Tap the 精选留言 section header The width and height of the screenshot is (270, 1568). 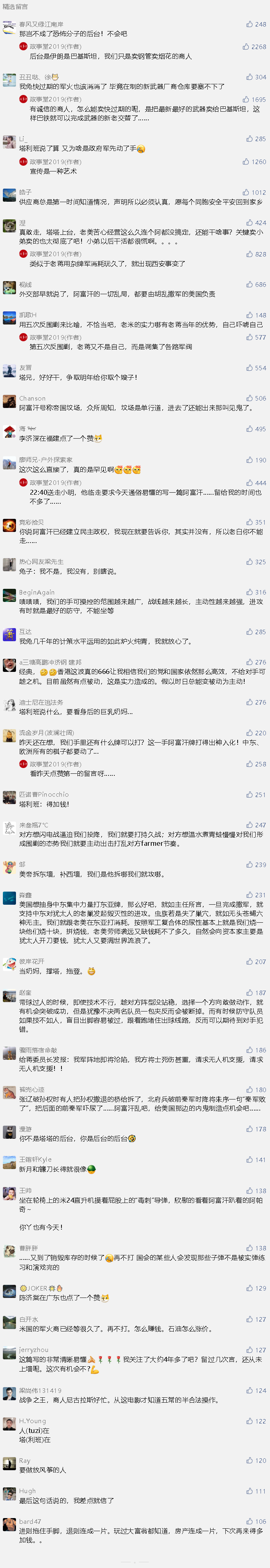tap(15, 7)
